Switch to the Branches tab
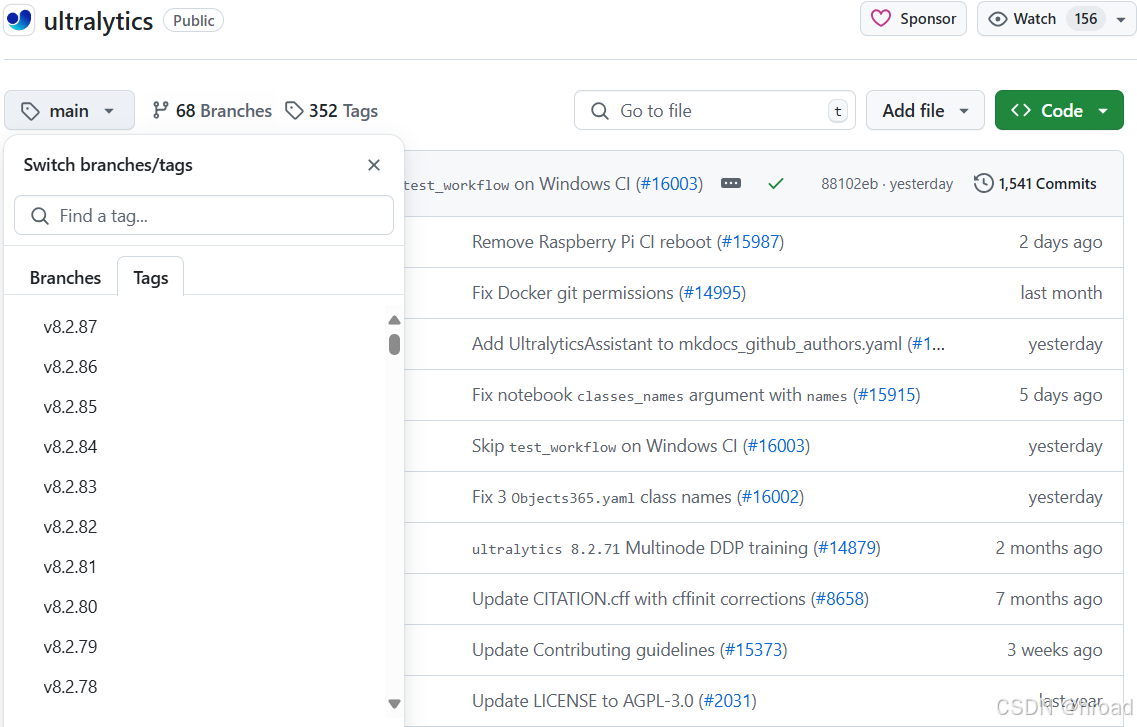Viewport: 1137px width, 727px height. 65,278
